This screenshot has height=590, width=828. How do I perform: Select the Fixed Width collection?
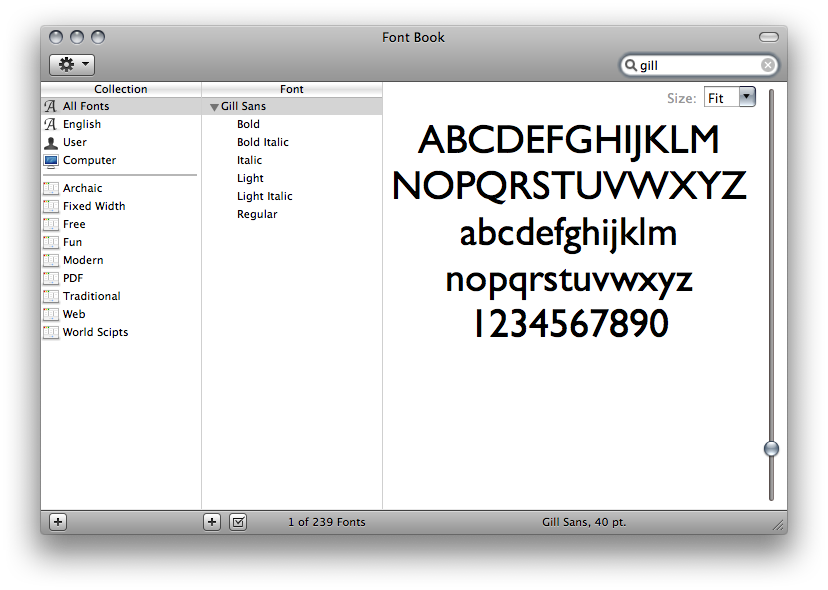click(51, 206)
